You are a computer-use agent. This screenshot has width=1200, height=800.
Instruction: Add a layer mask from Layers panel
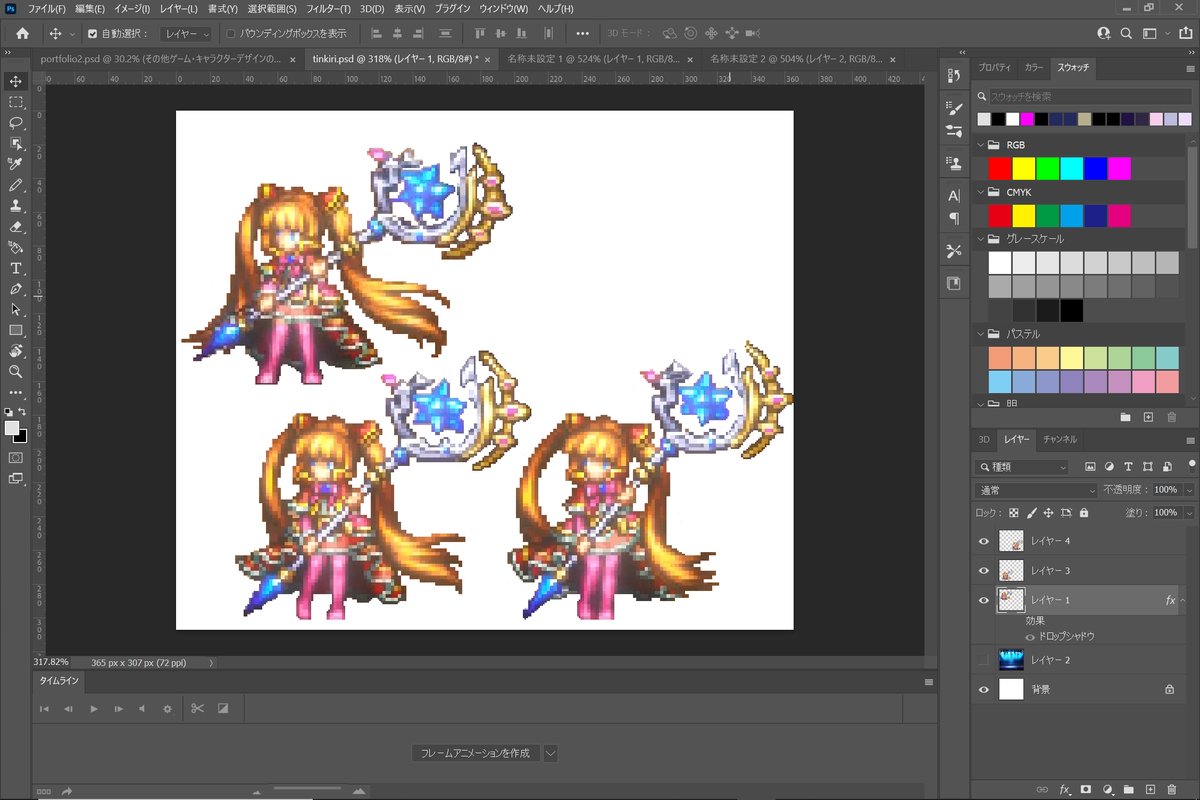(x=1086, y=789)
